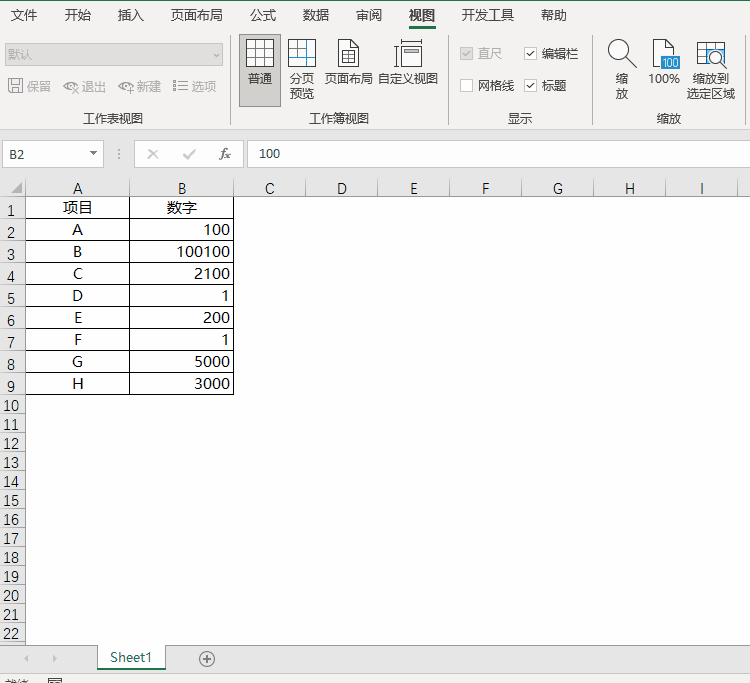
Task: Switch to Page Layout (页面布局) view icon
Action: (348, 62)
